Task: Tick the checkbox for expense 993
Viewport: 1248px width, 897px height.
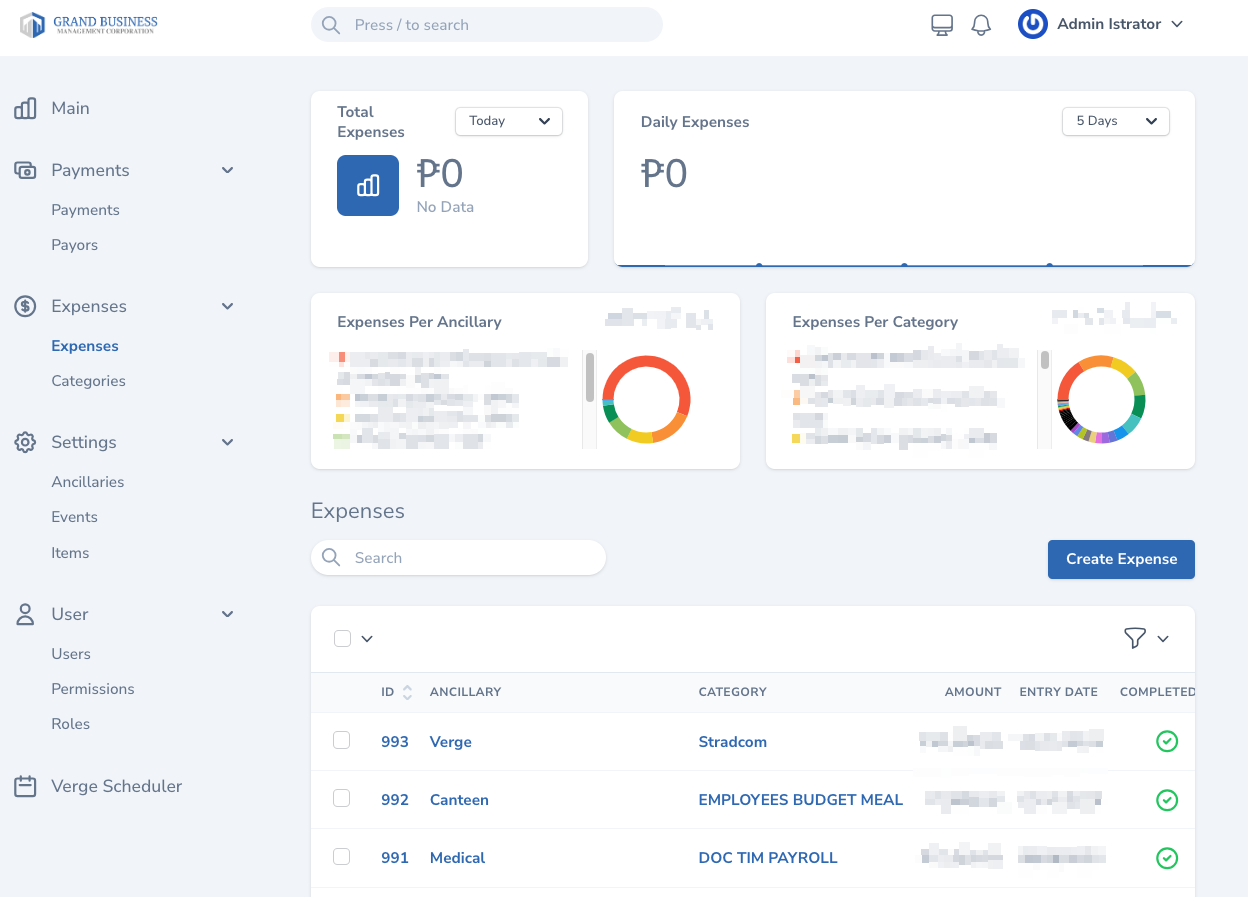Action: click(342, 740)
